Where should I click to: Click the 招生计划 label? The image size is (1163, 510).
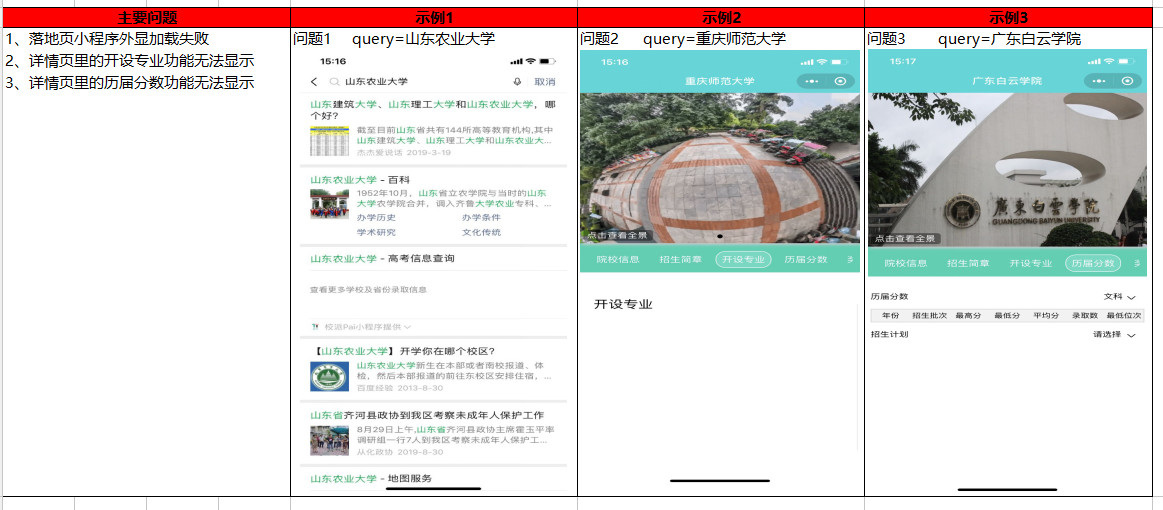[889, 334]
